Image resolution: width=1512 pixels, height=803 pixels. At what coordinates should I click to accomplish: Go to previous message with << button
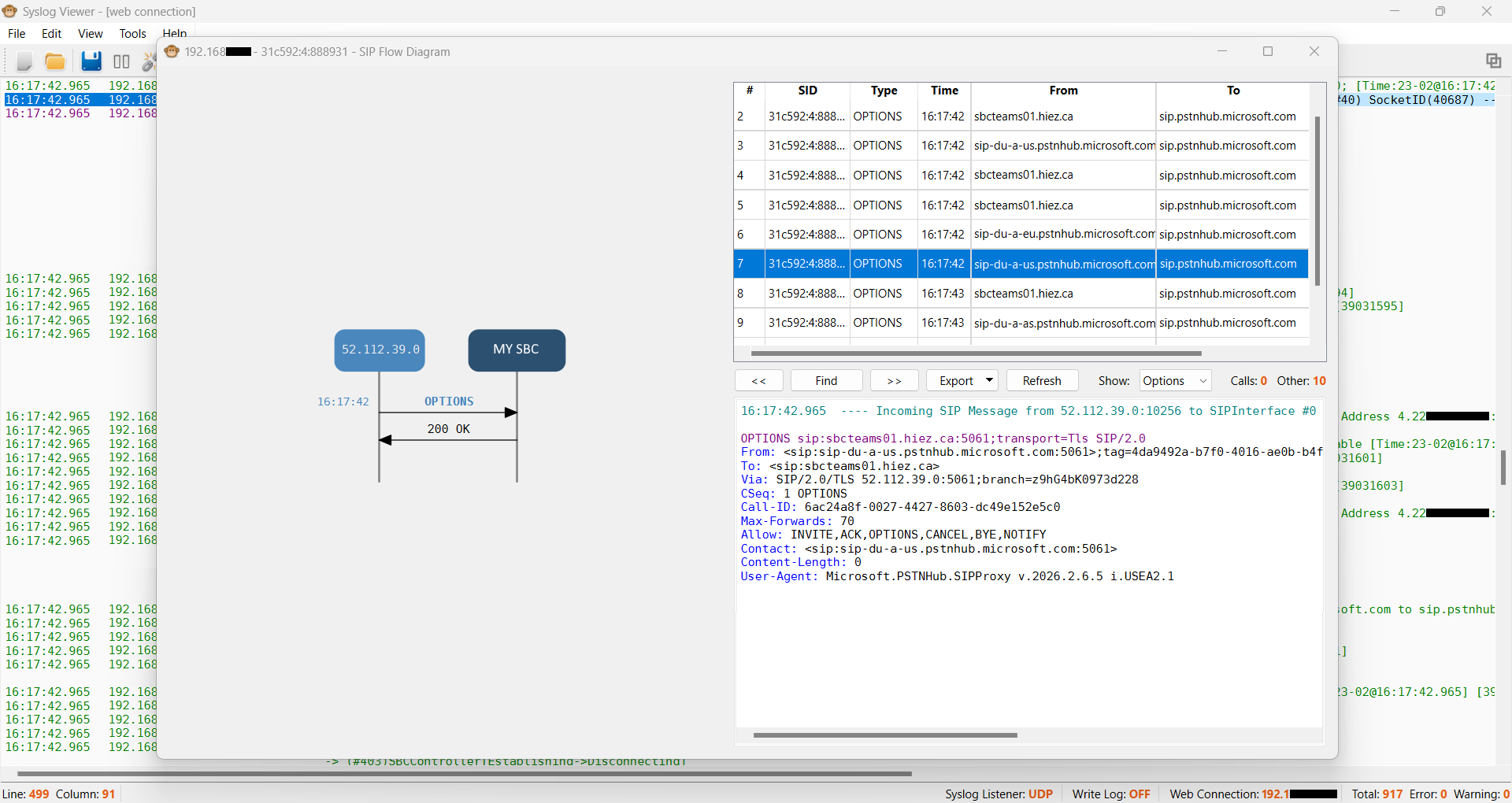pos(758,381)
